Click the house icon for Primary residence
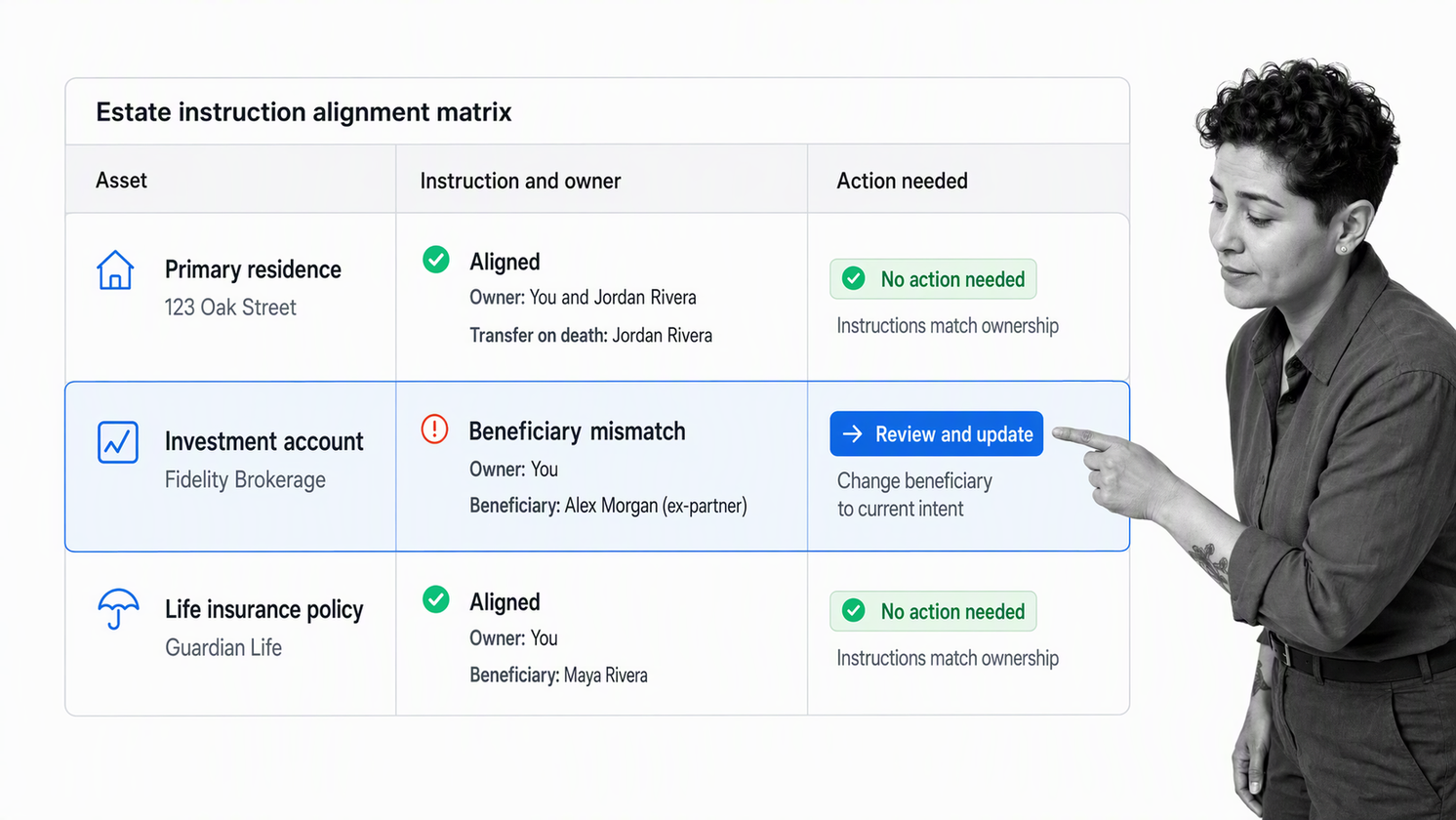Viewport: 1456px width, 820px height. (115, 270)
